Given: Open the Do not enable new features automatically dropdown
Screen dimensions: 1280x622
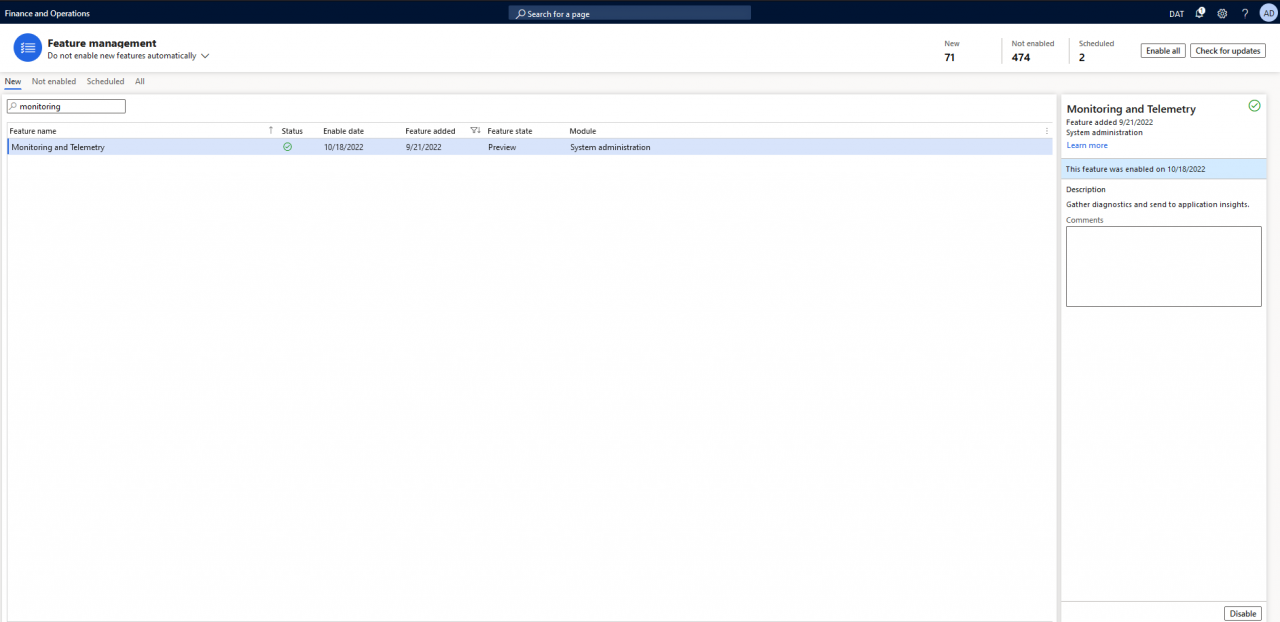Looking at the screenshot, I should point(205,56).
